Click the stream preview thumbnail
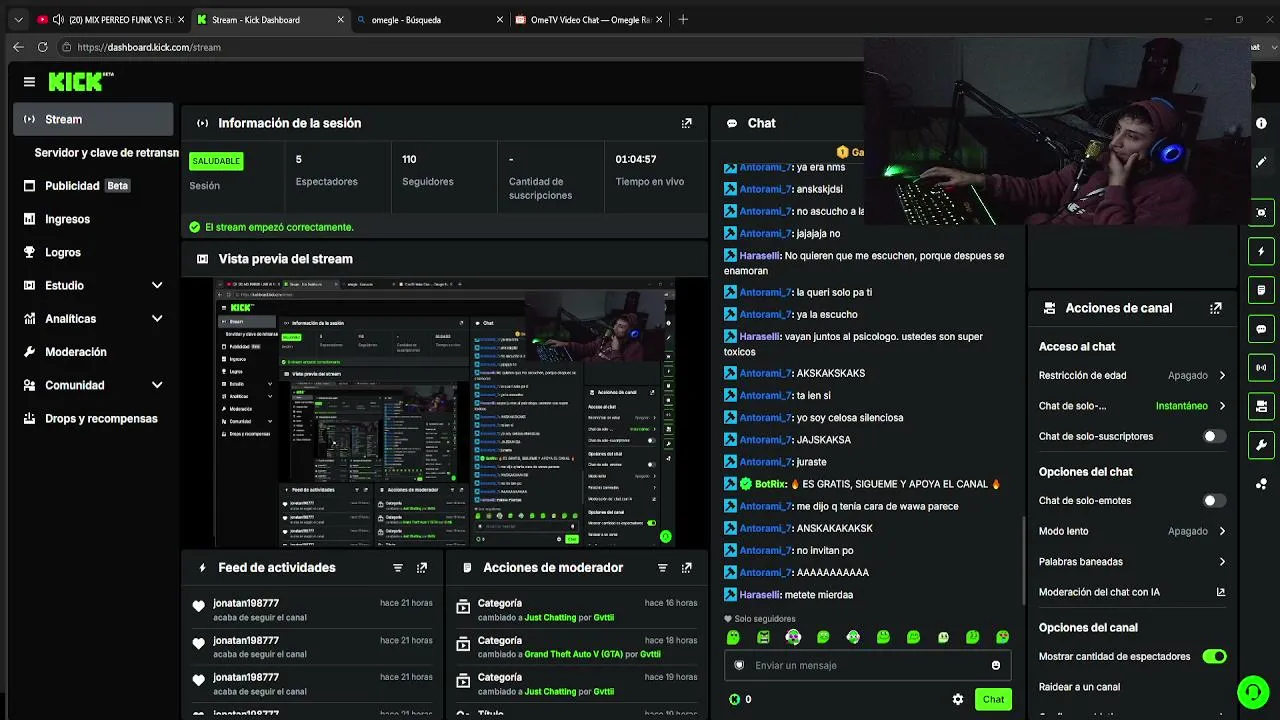The width and height of the screenshot is (1280, 720). point(445,413)
